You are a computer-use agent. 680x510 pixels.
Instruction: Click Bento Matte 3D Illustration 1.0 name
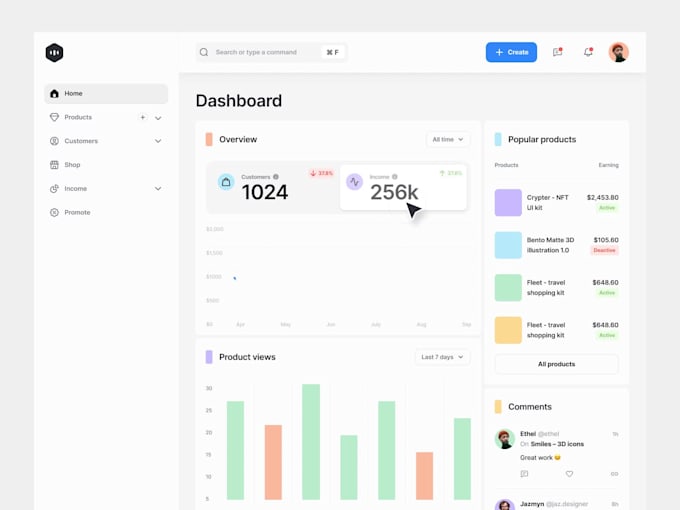click(x=550, y=245)
